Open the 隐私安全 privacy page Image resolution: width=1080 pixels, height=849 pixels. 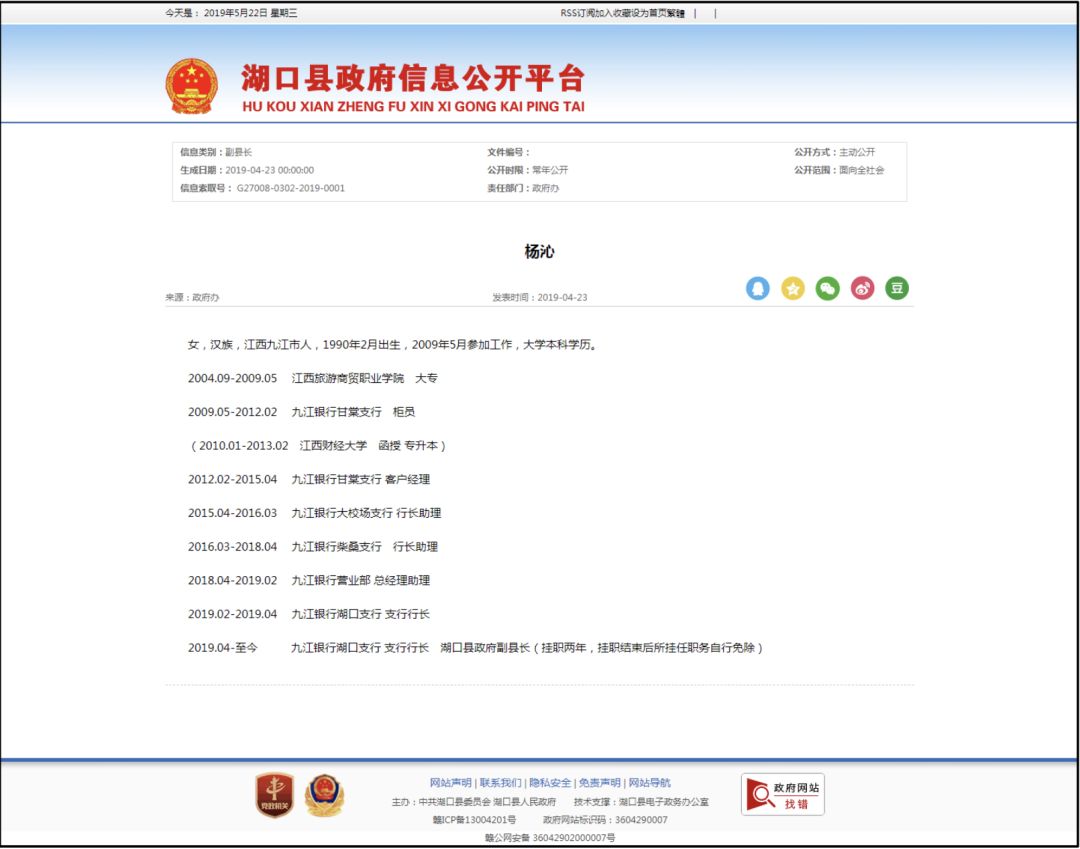tap(549, 781)
